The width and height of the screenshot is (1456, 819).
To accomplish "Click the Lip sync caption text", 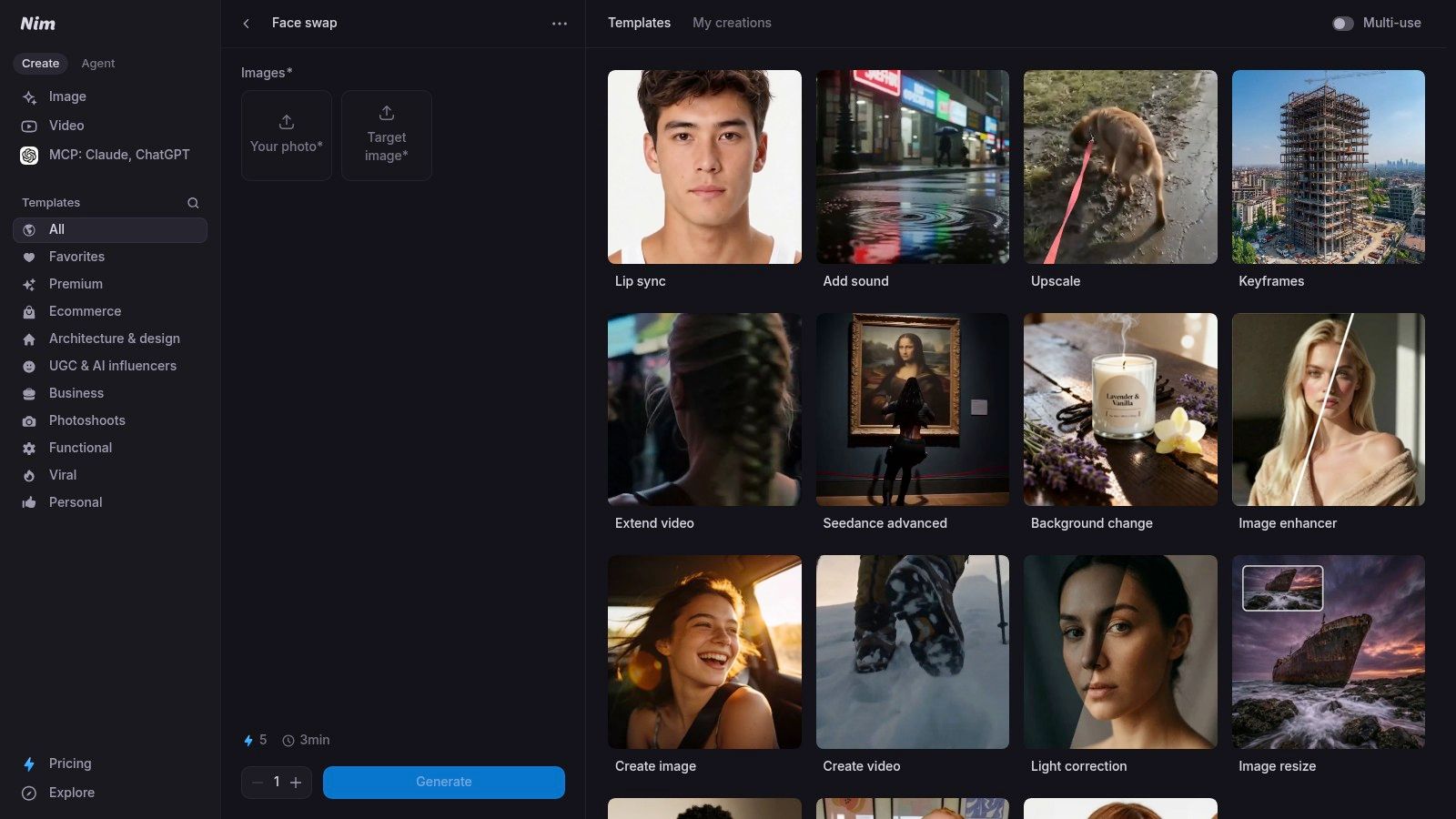I will pyautogui.click(x=641, y=281).
